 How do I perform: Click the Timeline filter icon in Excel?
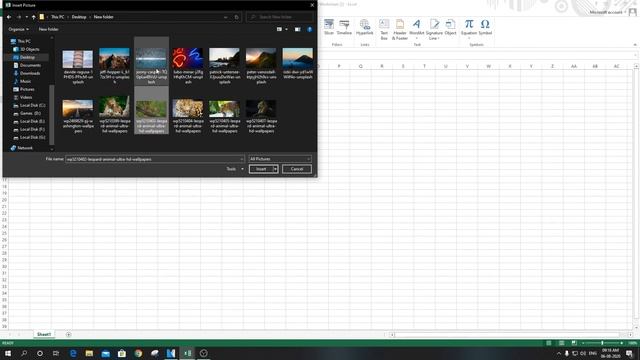click(344, 27)
